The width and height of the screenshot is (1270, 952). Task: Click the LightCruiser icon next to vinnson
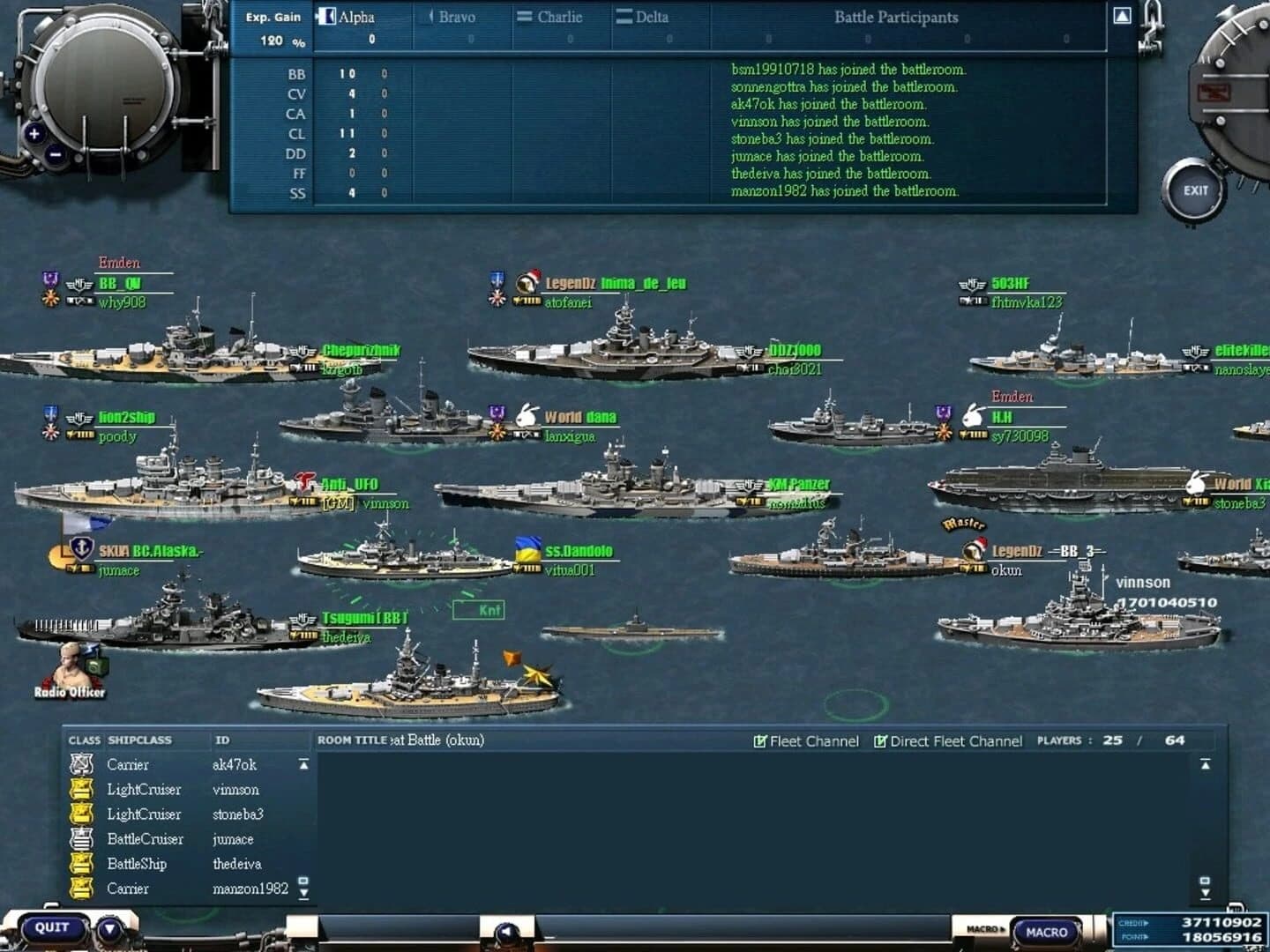[x=81, y=790]
